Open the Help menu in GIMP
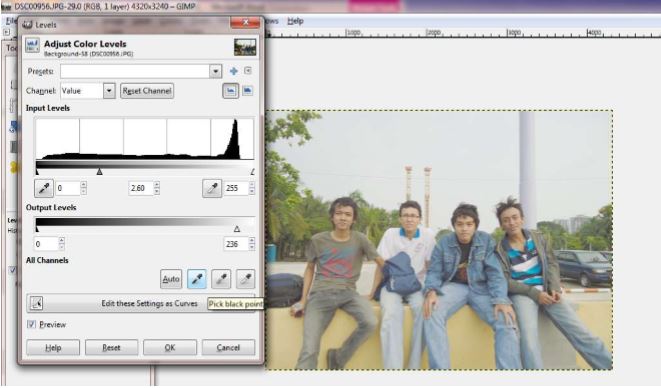Image resolution: width=661 pixels, height=388 pixels. coord(295,21)
